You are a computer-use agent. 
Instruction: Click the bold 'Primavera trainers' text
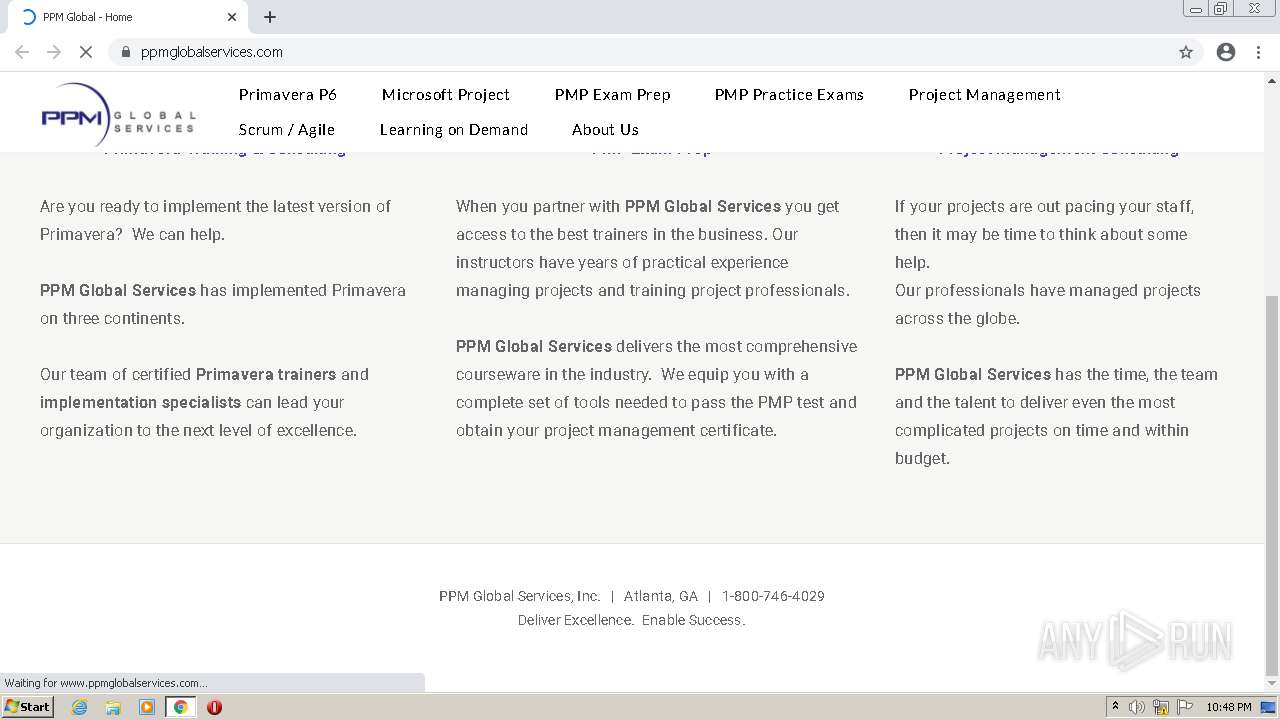(x=266, y=374)
